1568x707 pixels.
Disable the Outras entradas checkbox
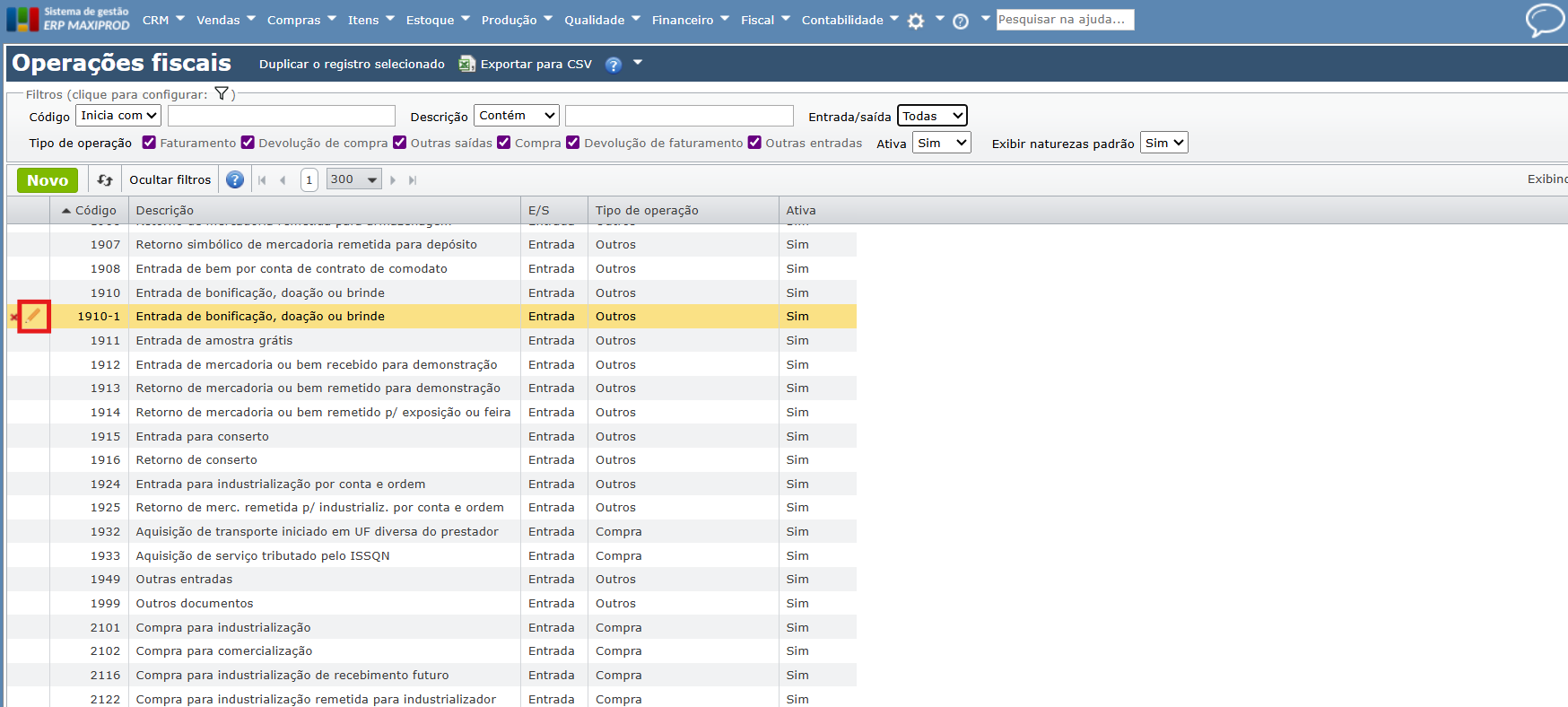click(x=754, y=143)
